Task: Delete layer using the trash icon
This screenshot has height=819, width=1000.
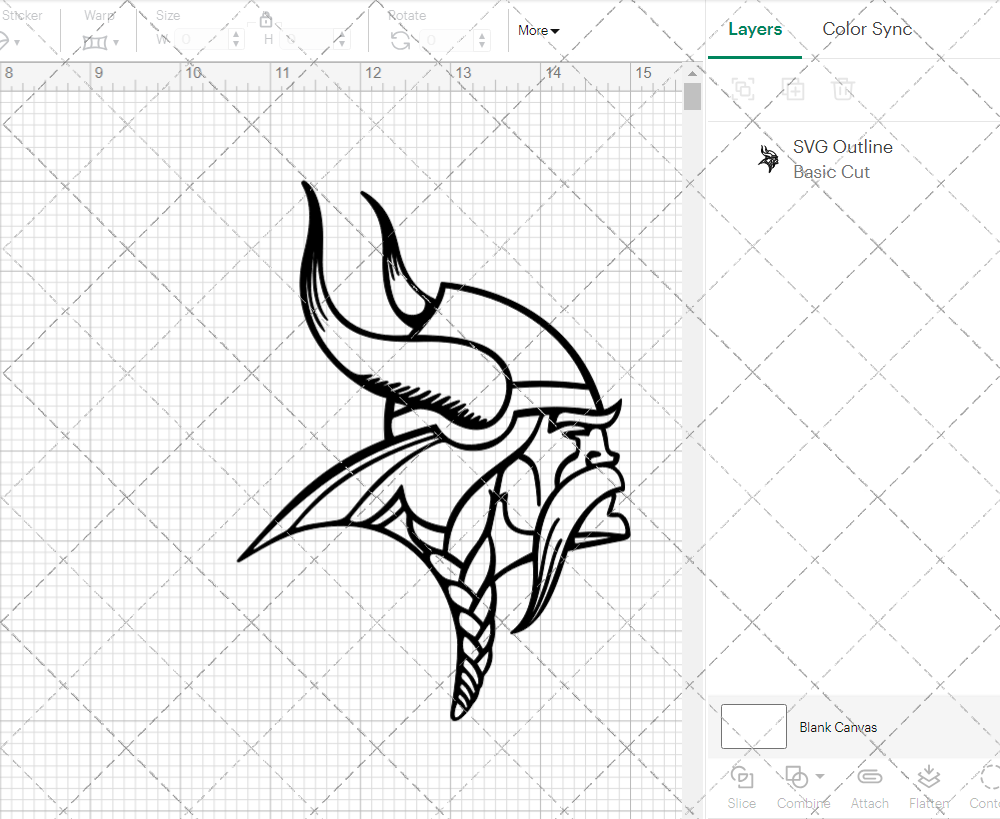Action: pos(844,89)
